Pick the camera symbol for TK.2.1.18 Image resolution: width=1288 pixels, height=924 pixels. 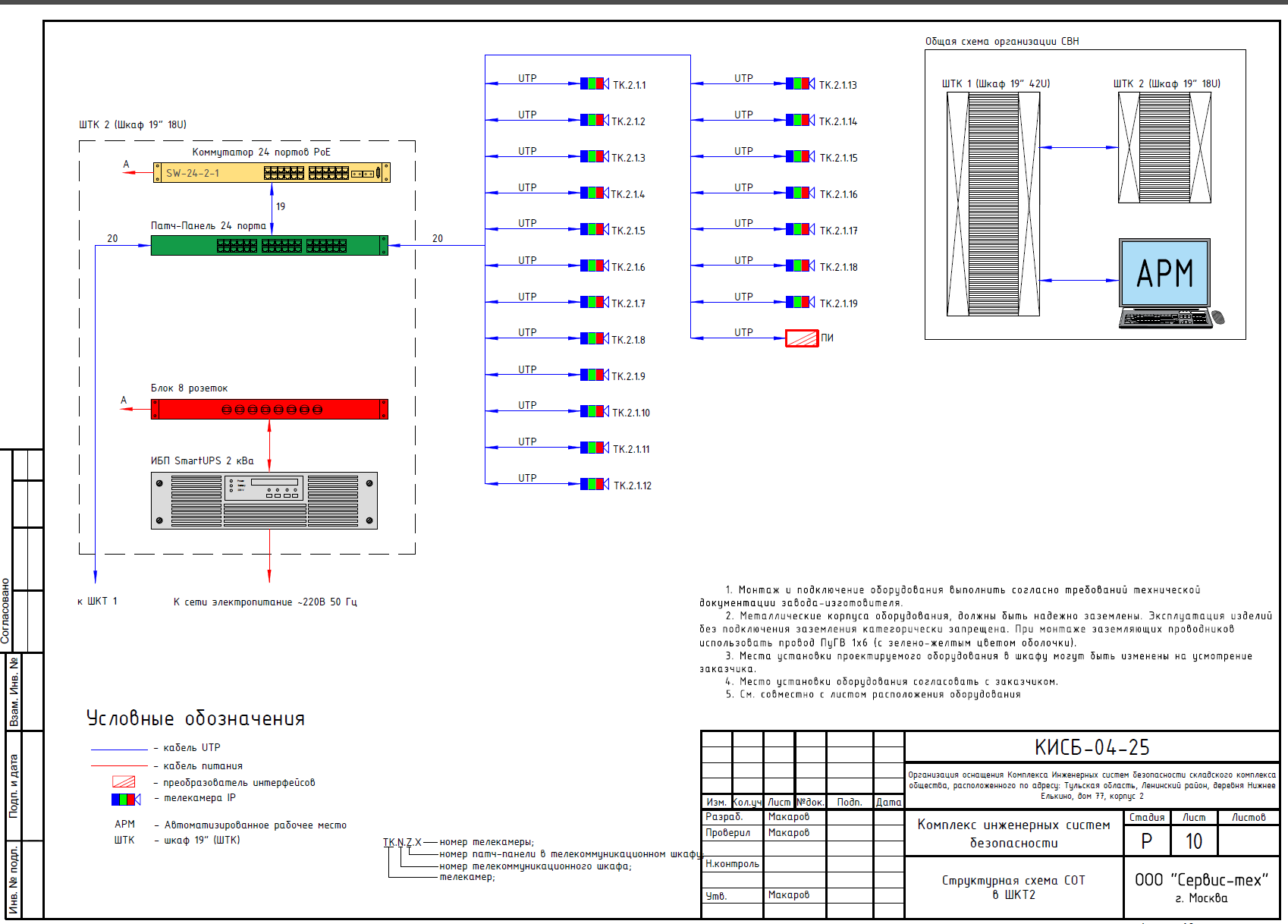pyautogui.click(x=800, y=266)
